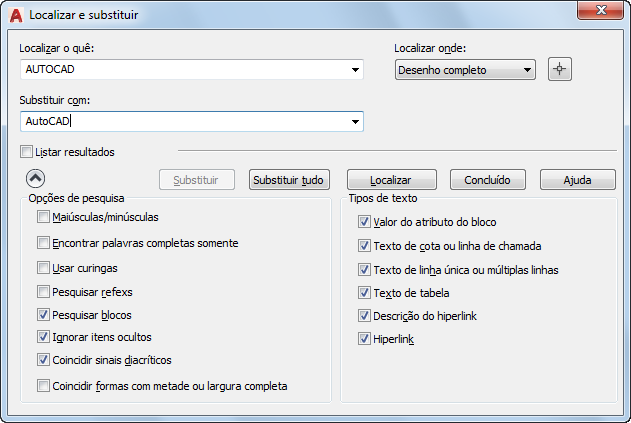Click the Localizar button
This screenshot has width=631, height=423.
[x=392, y=180]
